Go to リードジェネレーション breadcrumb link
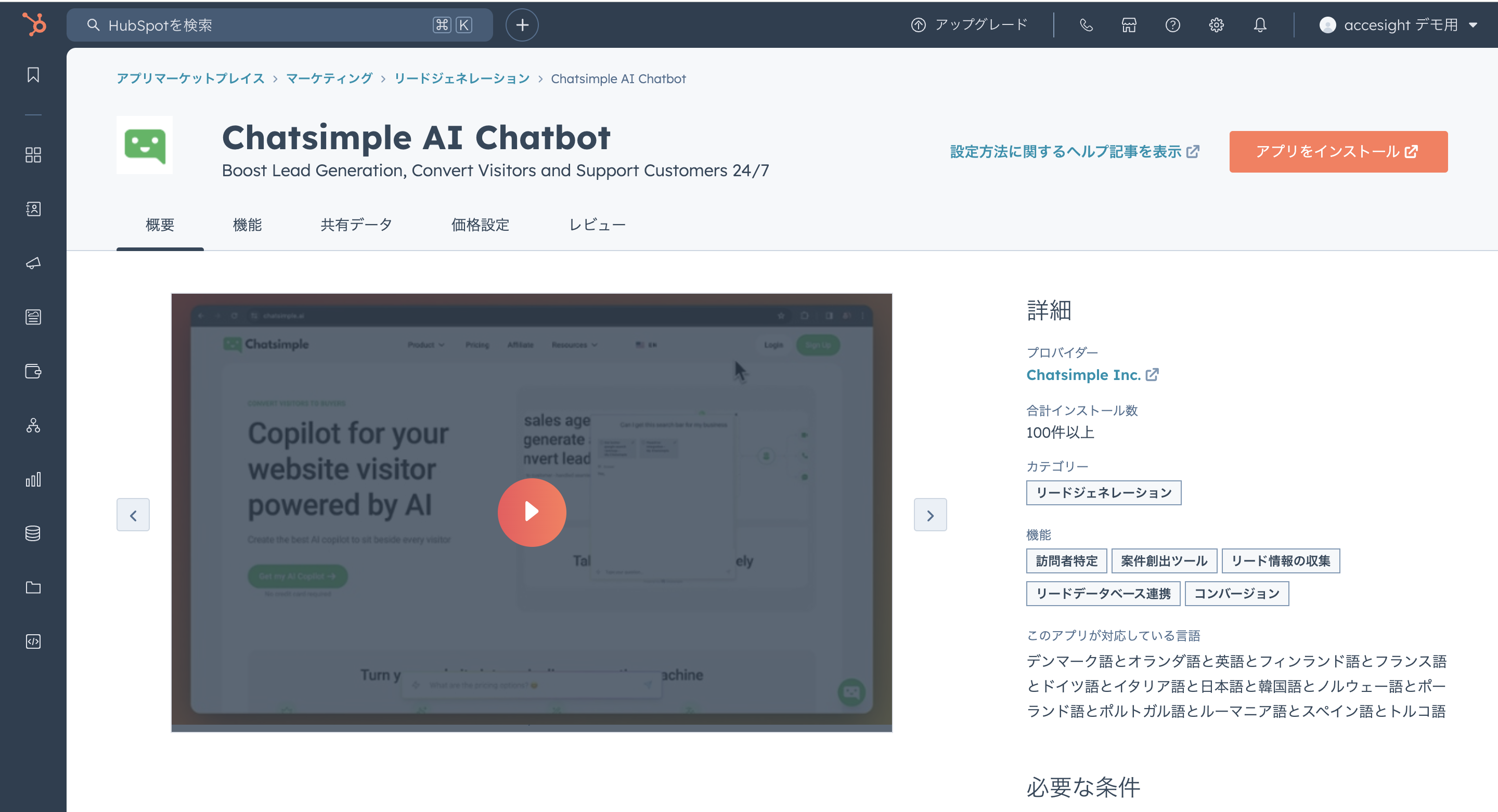Screen dimensions: 1498x812 [462, 78]
